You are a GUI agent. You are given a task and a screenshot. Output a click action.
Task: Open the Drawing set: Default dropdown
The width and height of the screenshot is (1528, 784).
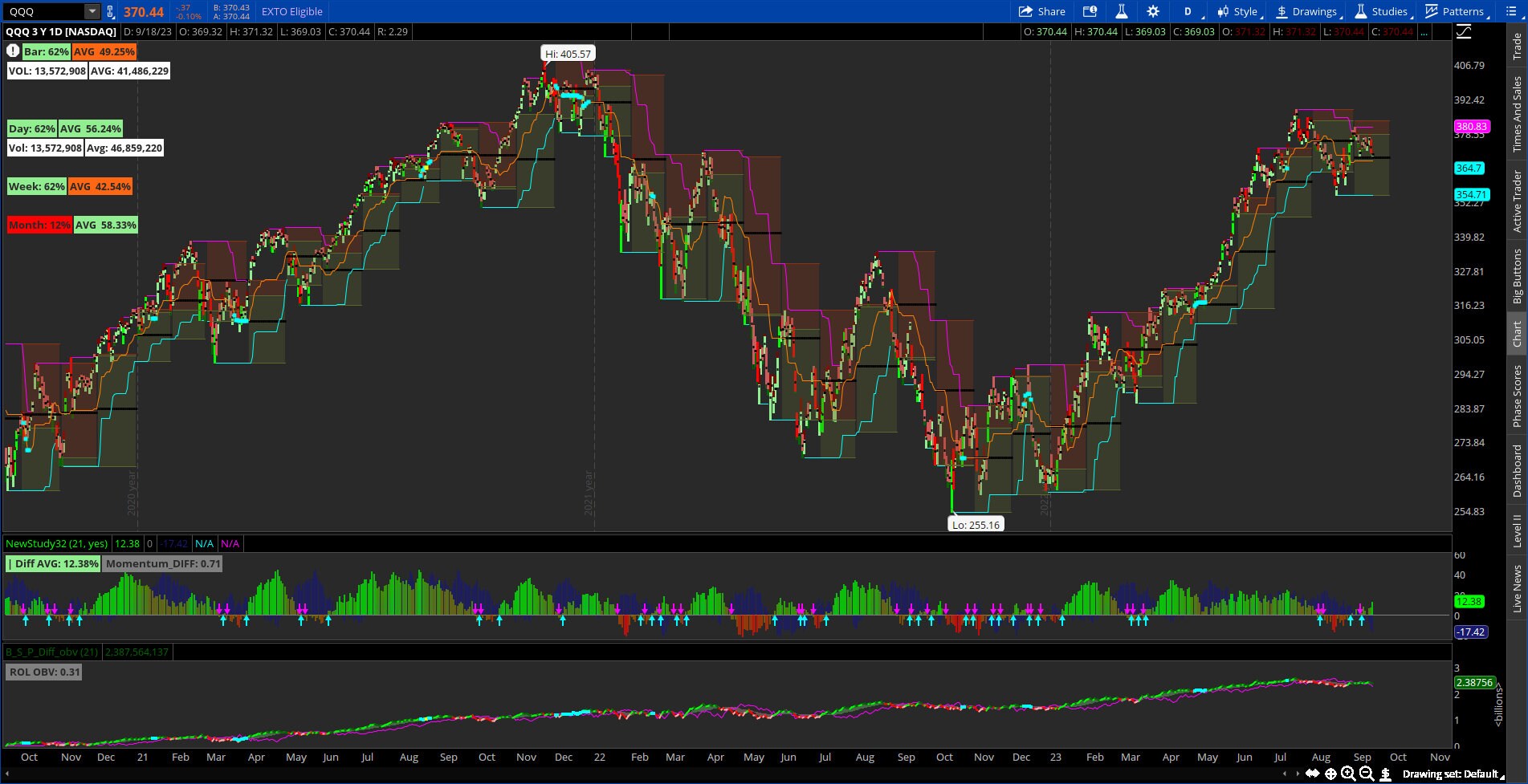[x=1452, y=774]
